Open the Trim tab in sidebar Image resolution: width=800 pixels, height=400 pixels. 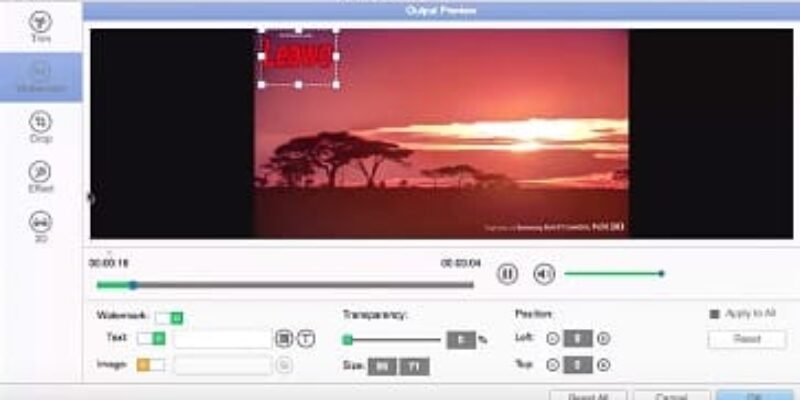click(x=40, y=27)
